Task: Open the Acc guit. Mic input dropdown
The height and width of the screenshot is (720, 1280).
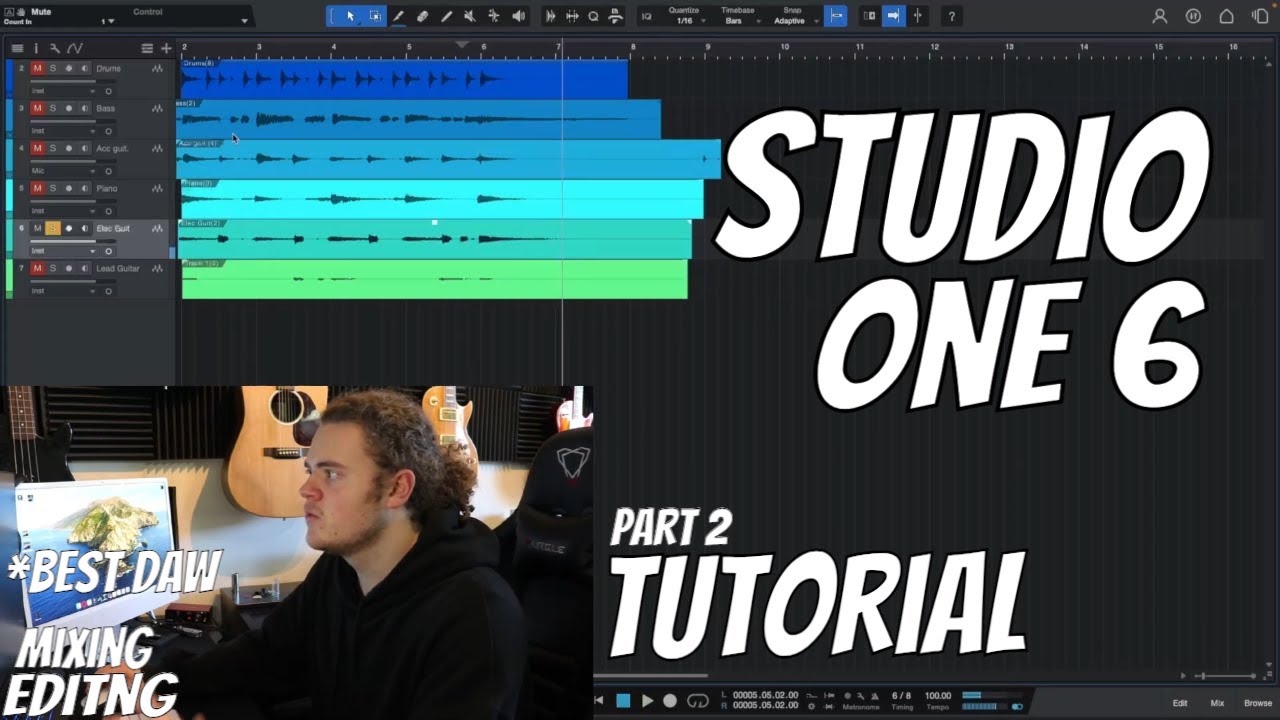Action: click(x=62, y=171)
